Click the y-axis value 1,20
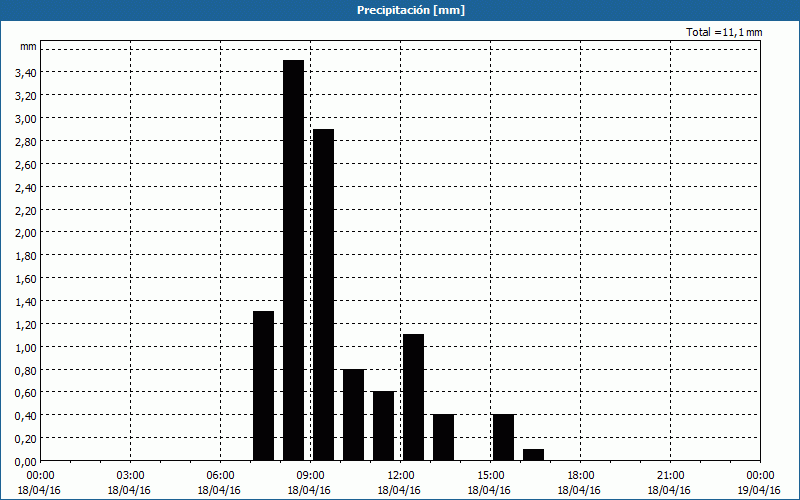Image resolution: width=800 pixels, height=500 pixels. tap(26, 324)
